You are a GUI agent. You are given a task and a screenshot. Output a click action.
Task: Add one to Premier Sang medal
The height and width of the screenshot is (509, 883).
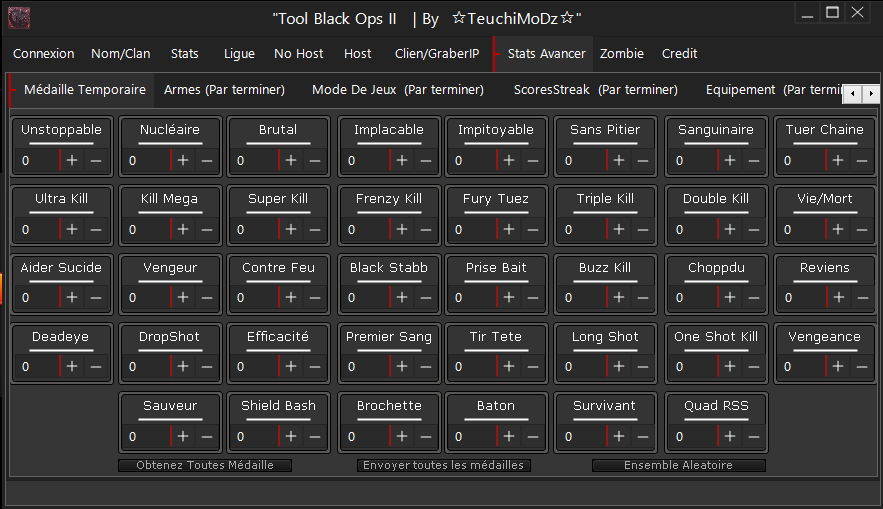[x=402, y=367]
